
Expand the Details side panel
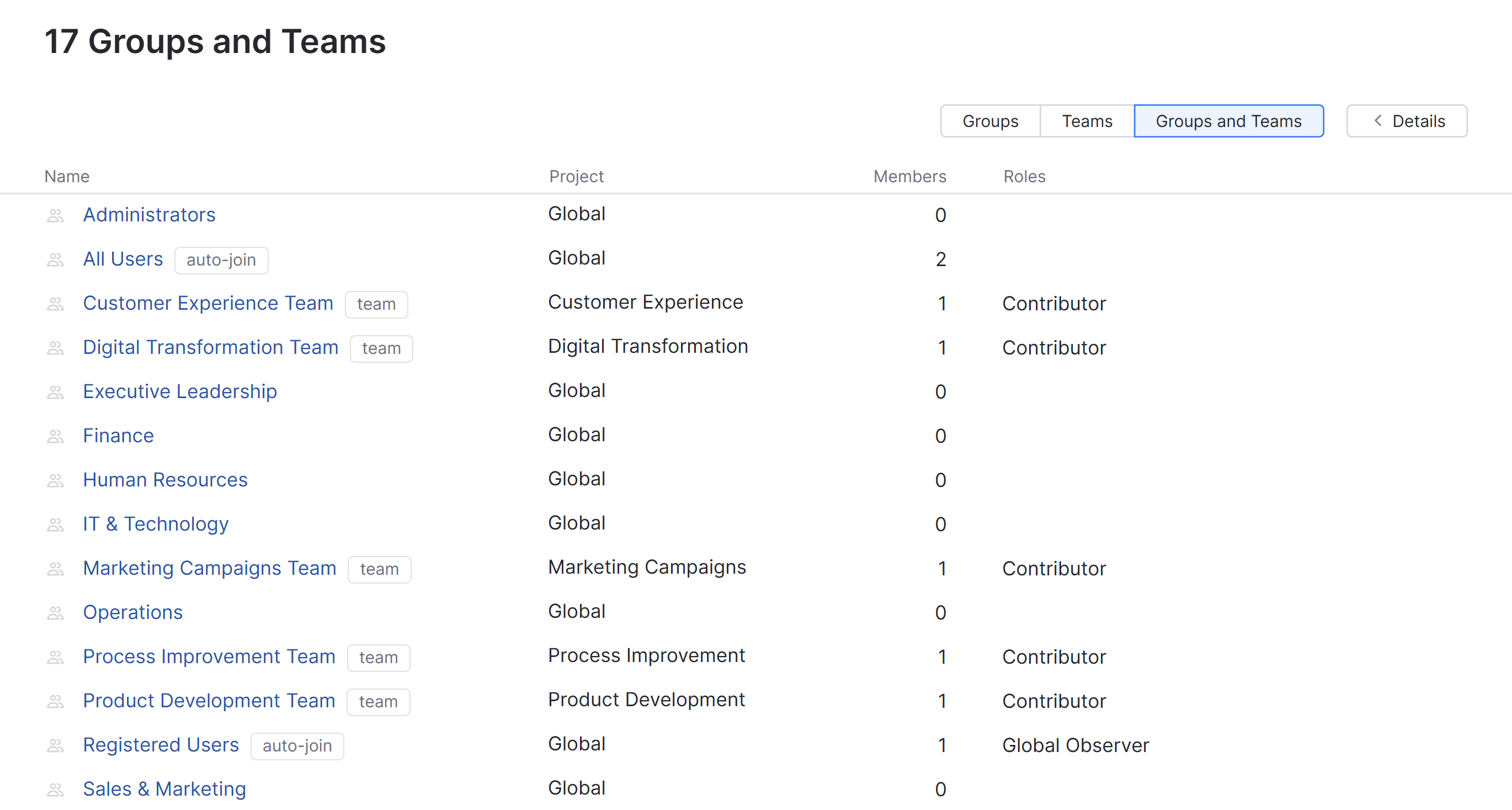tap(1407, 121)
